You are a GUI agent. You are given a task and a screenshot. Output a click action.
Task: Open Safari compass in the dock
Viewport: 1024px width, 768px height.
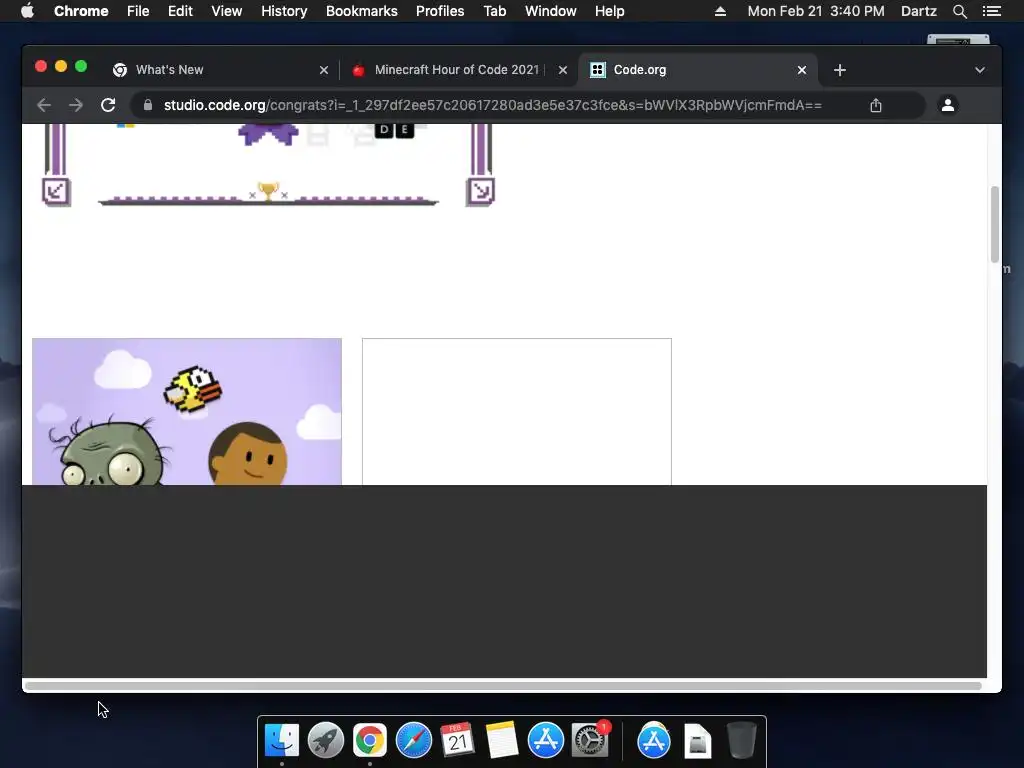tap(413, 740)
